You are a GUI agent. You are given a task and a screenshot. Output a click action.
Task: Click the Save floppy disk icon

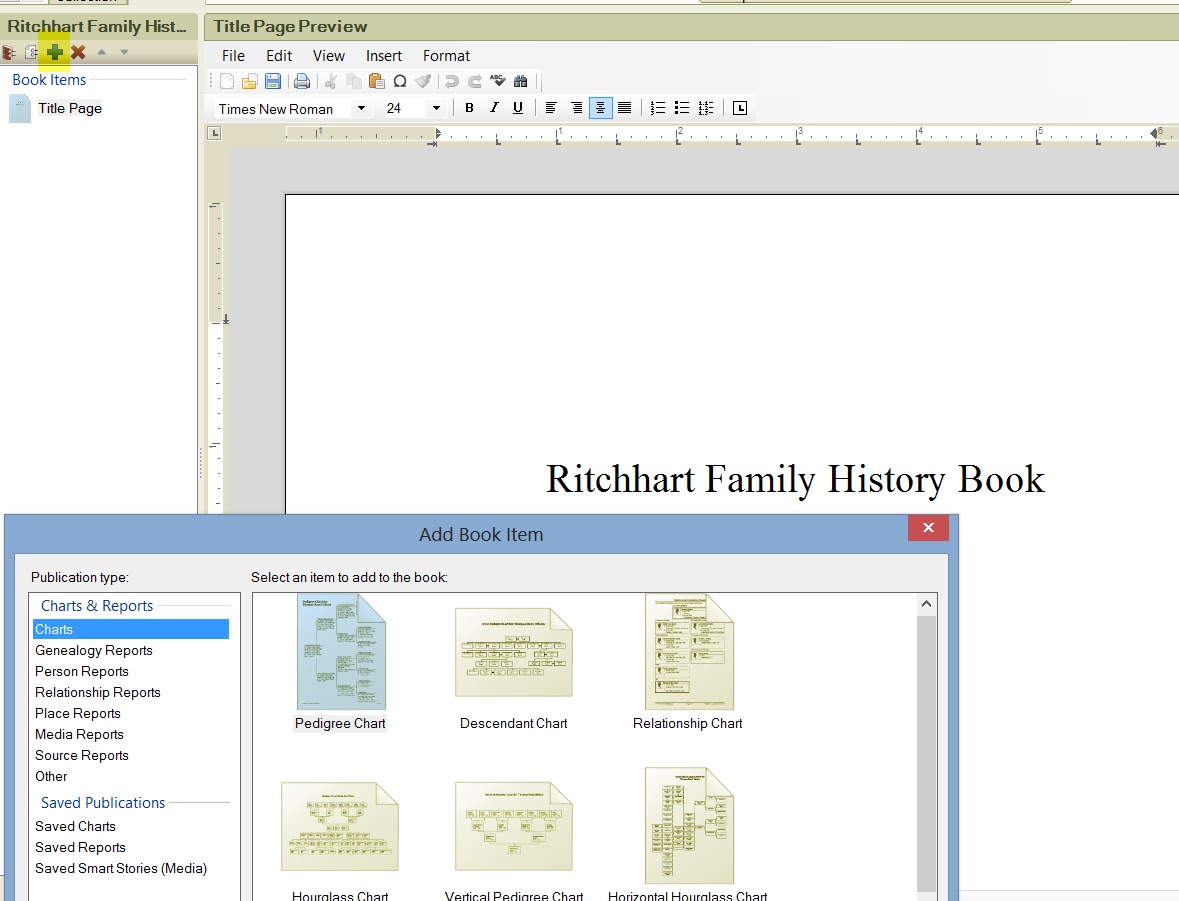(273, 81)
